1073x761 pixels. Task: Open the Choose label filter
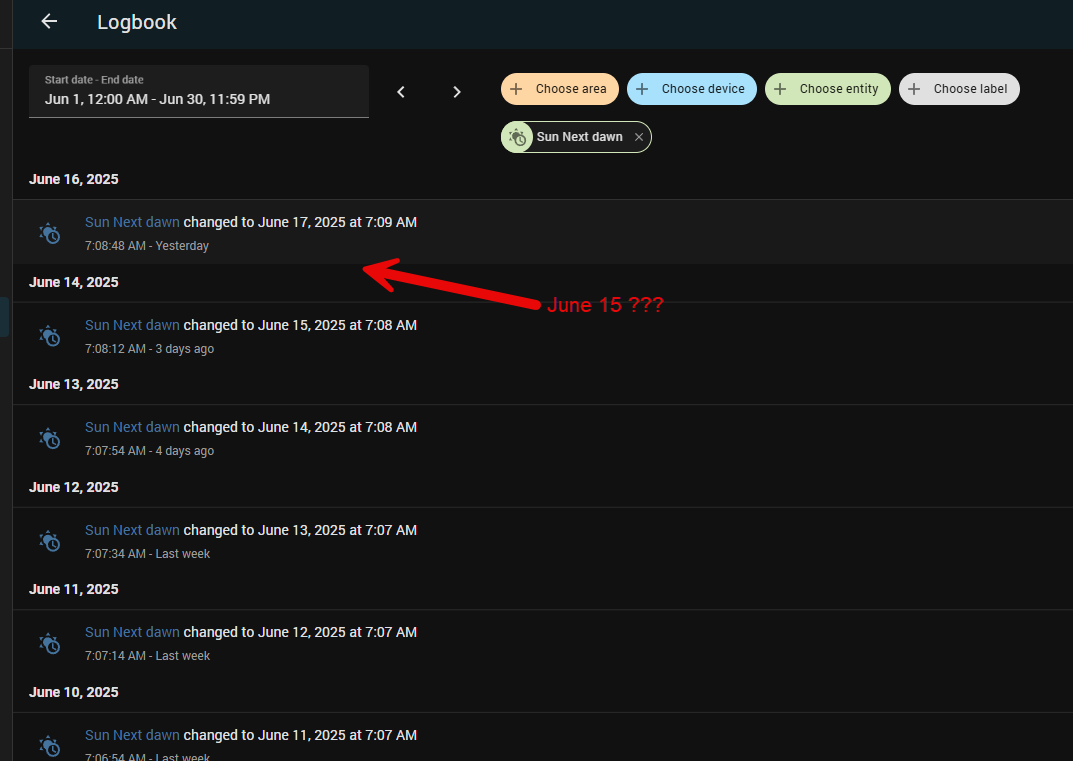click(959, 88)
